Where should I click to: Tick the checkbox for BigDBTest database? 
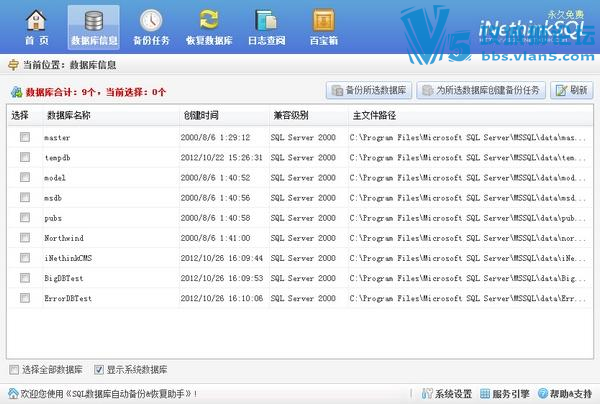click(25, 278)
